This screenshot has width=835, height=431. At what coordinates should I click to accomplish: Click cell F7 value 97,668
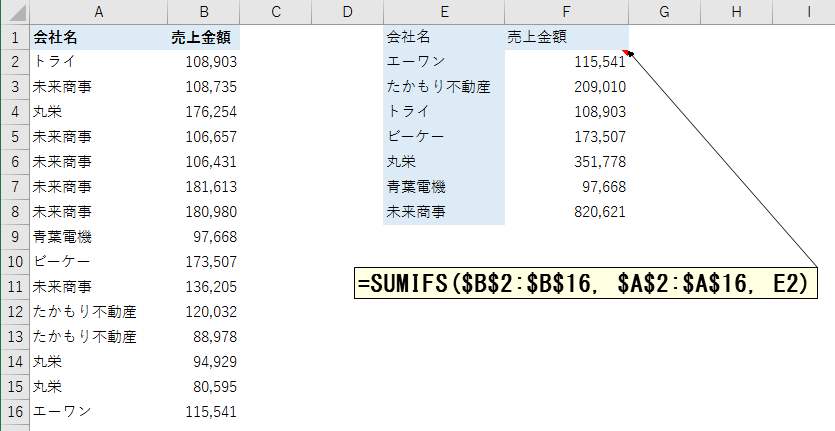566,187
